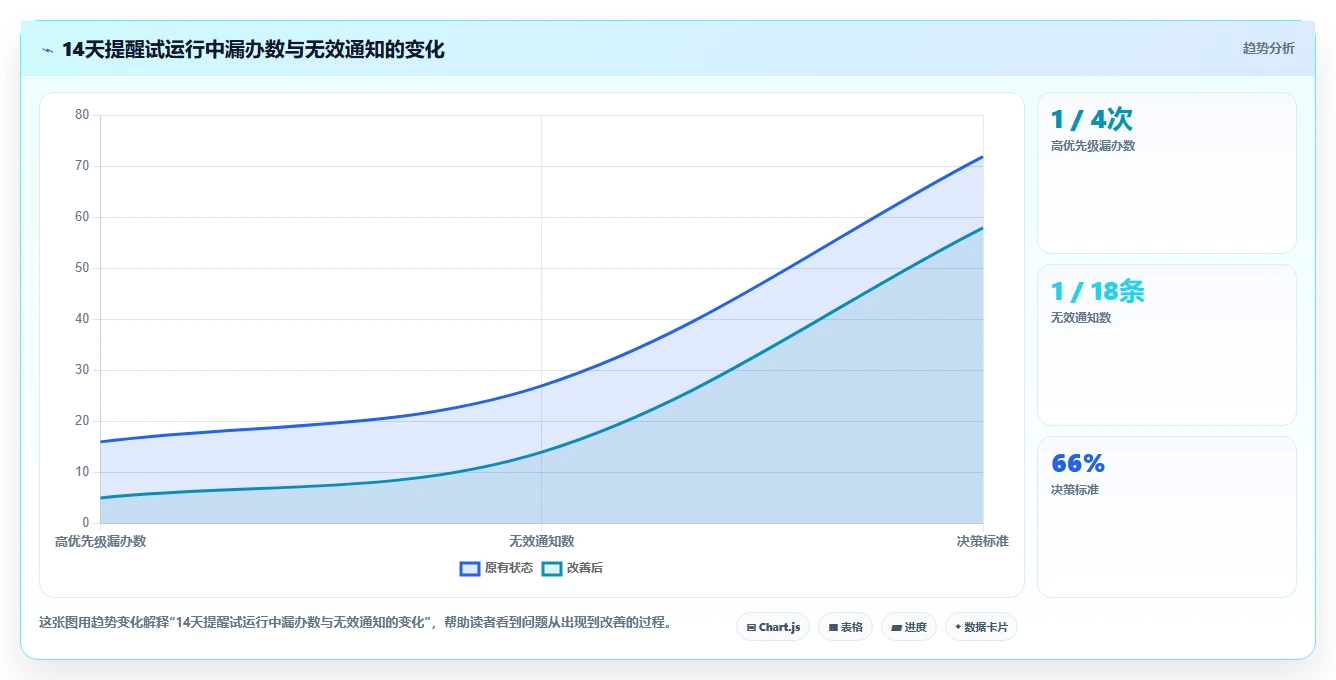The width and height of the screenshot is (1336, 680).
Task: Select the 进度 tag
Action: pyautogui.click(x=909, y=627)
